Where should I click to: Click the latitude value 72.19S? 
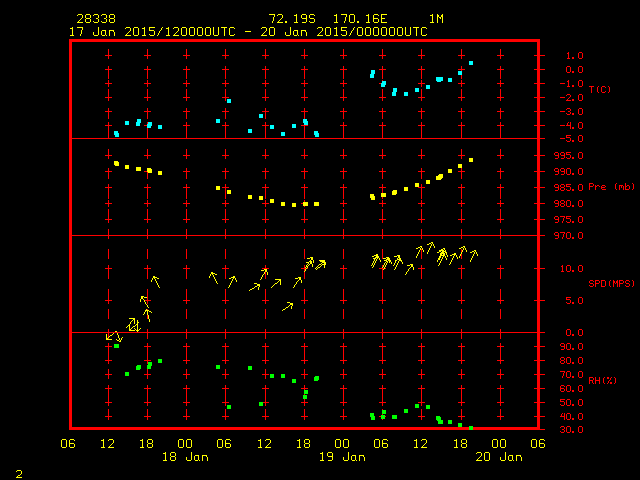click(x=289, y=19)
